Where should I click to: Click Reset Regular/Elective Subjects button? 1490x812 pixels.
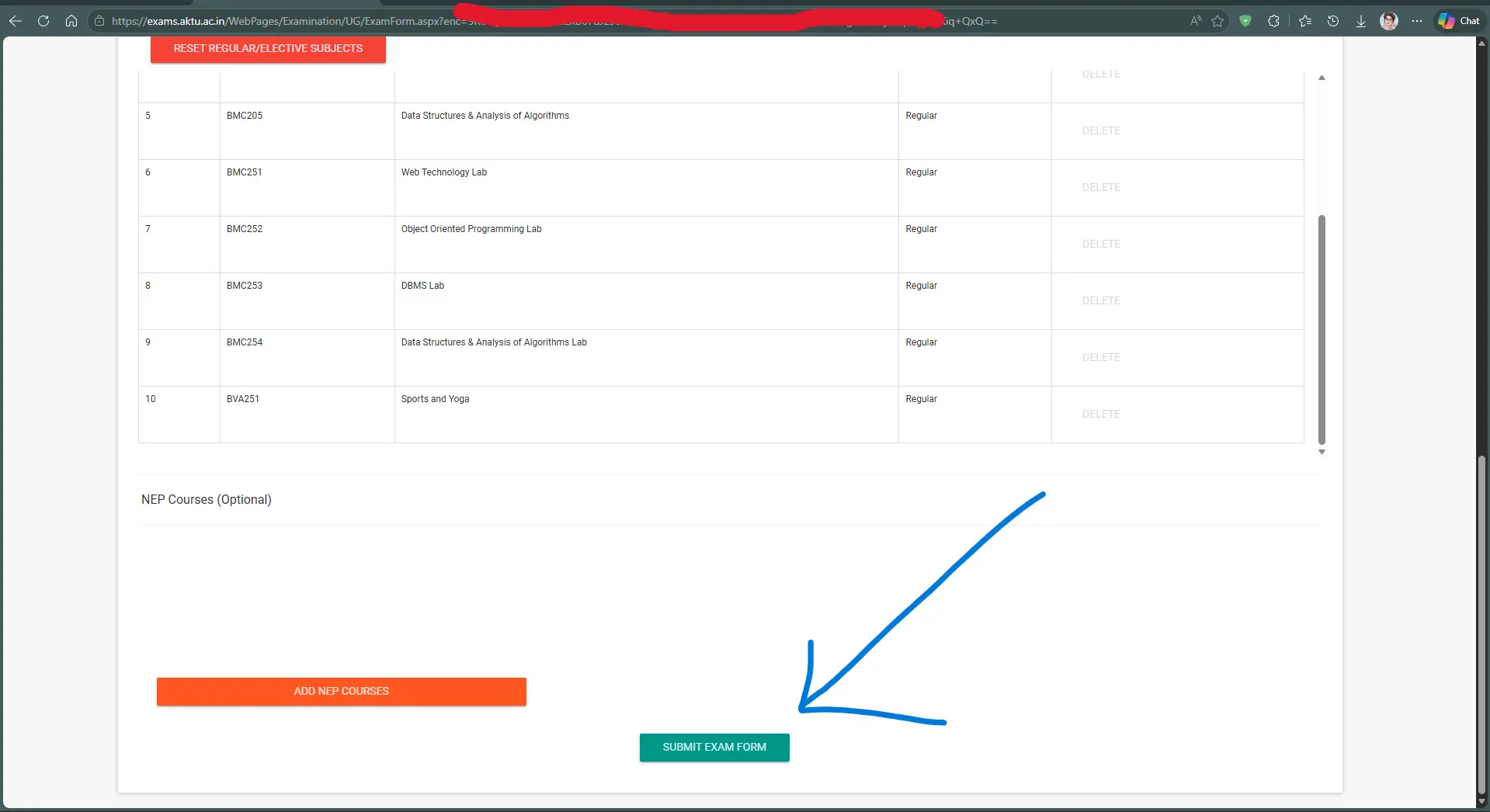pyautogui.click(x=268, y=48)
